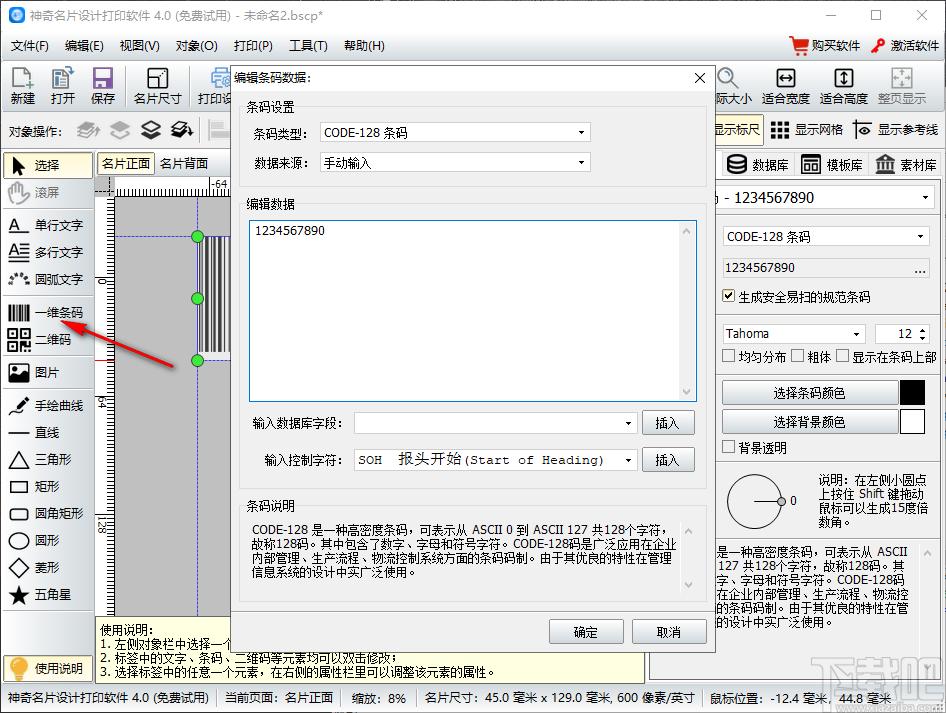Select the 滚屏 hand scroll tool
The image size is (946, 713).
48,192
